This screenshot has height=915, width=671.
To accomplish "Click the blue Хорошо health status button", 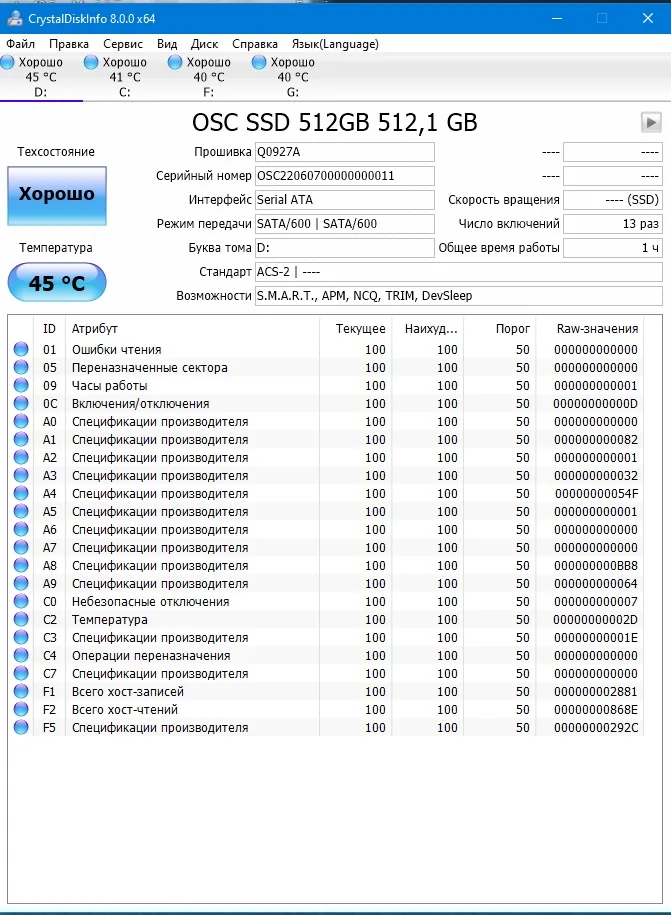I will pyautogui.click(x=57, y=195).
